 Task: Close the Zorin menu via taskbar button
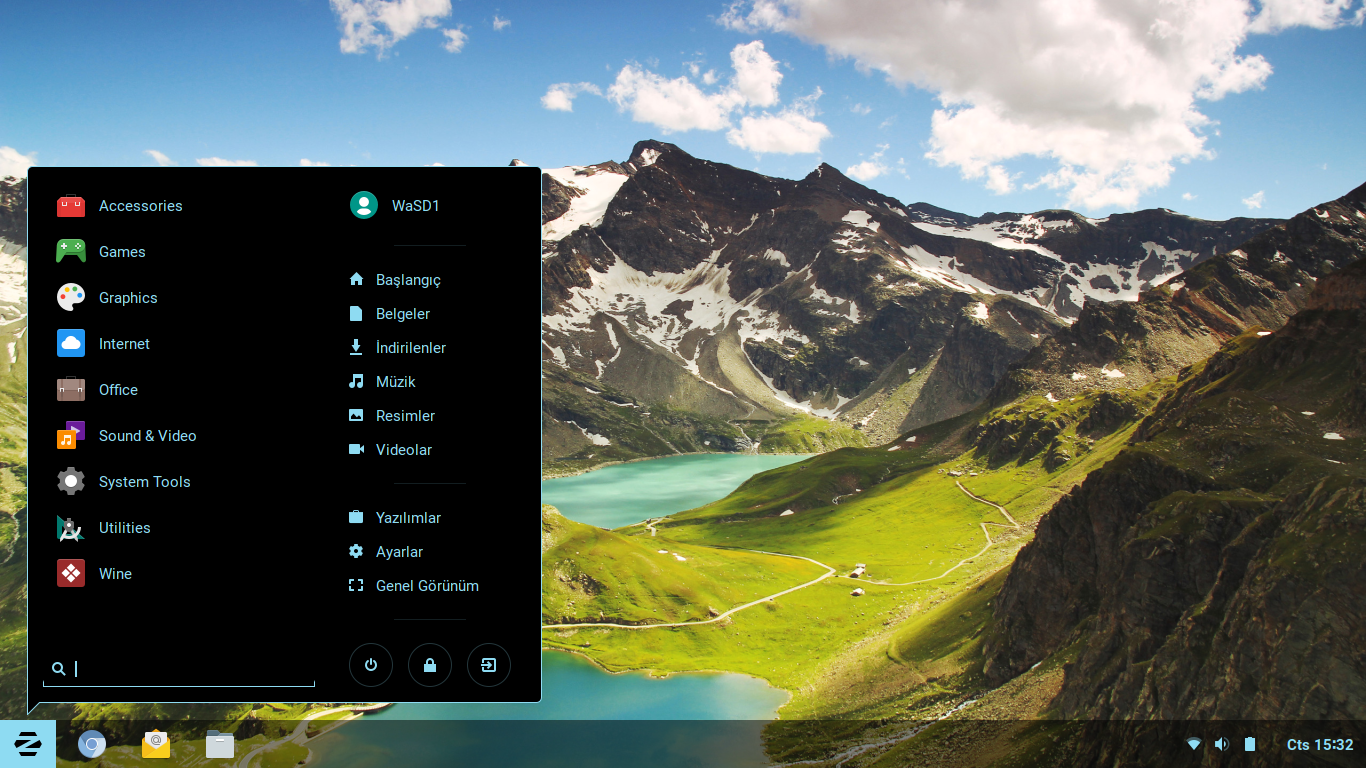point(28,744)
